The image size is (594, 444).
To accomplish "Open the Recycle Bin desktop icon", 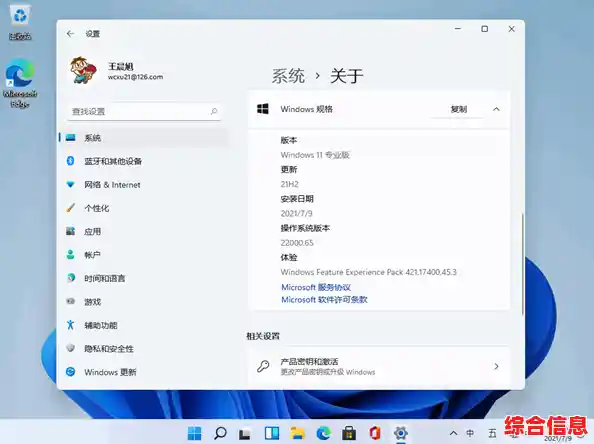I will click(20, 23).
